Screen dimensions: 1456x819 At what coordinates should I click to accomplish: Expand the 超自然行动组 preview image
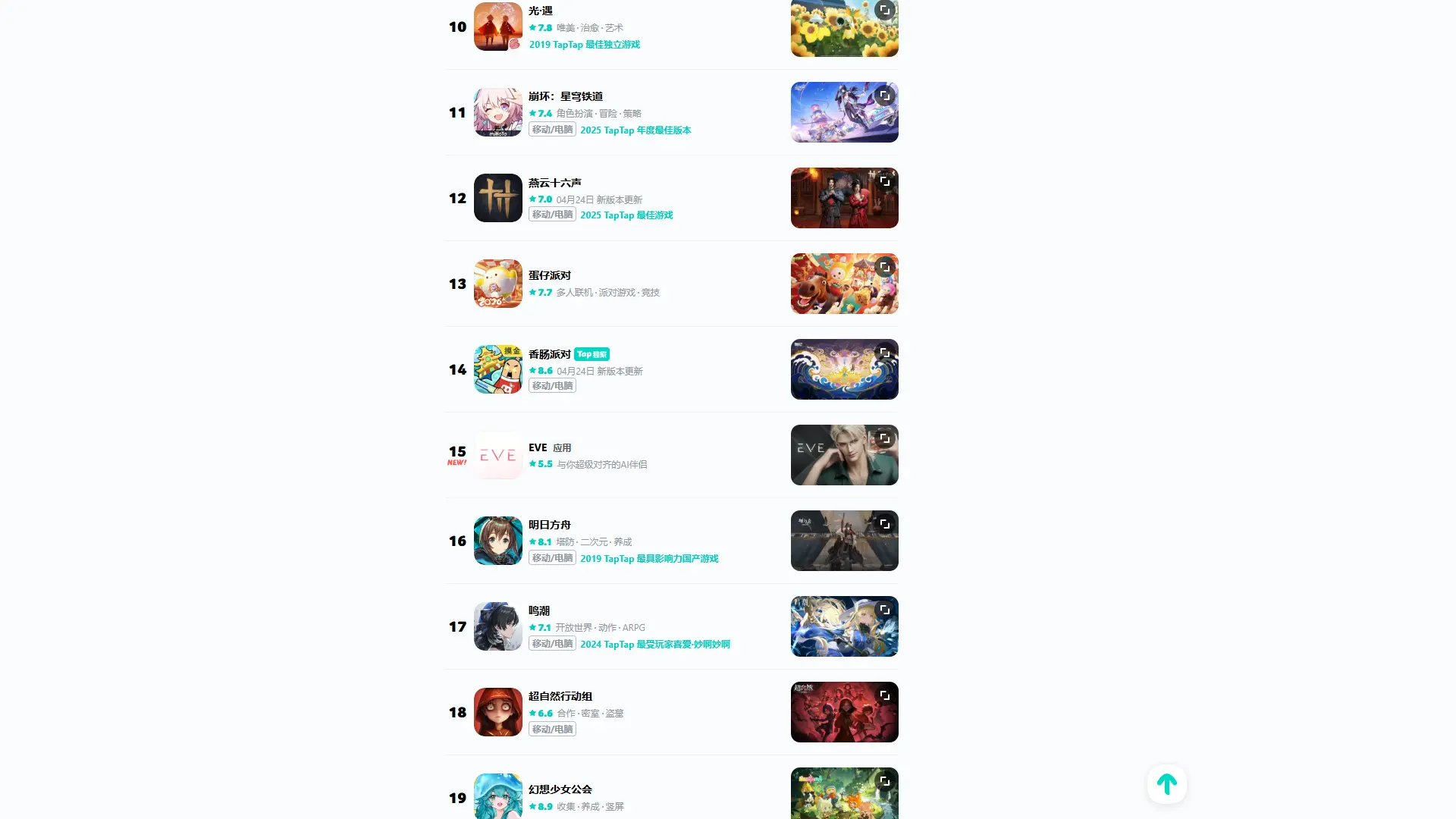pos(884,695)
